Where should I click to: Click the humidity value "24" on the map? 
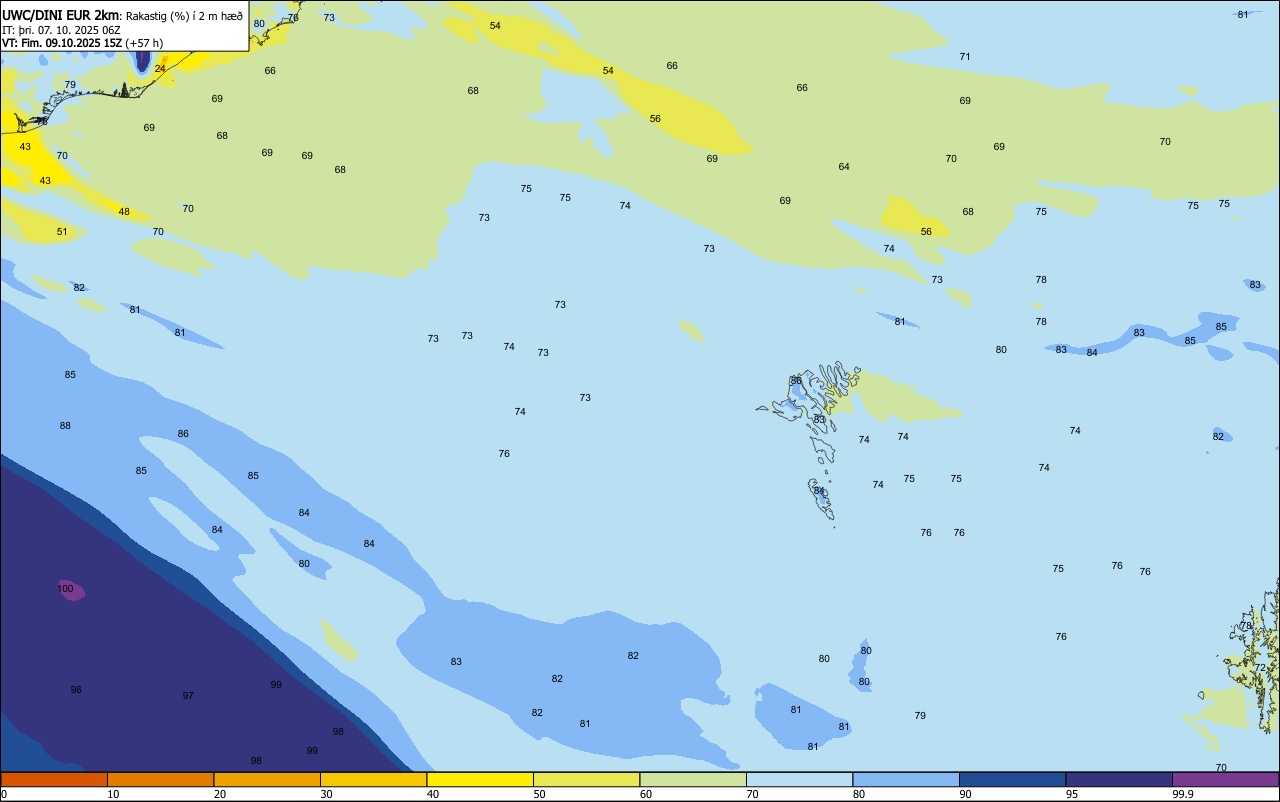tap(160, 69)
